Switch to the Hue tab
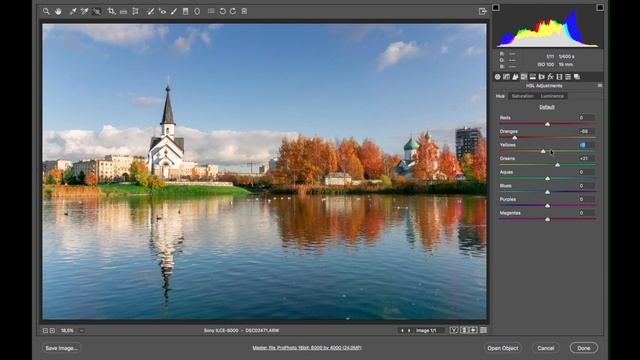 click(x=500, y=96)
